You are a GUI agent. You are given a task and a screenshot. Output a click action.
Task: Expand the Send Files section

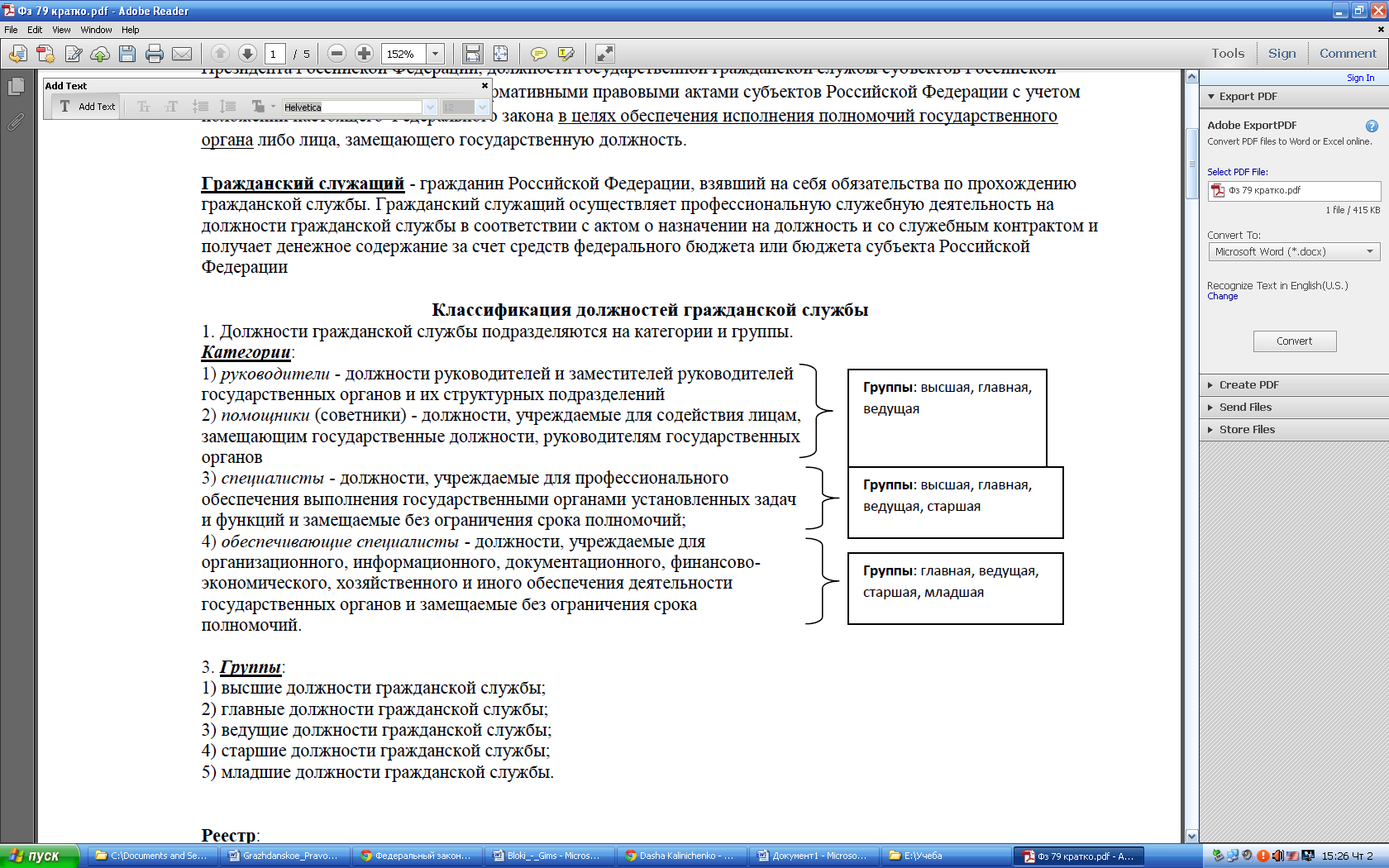(x=1294, y=408)
